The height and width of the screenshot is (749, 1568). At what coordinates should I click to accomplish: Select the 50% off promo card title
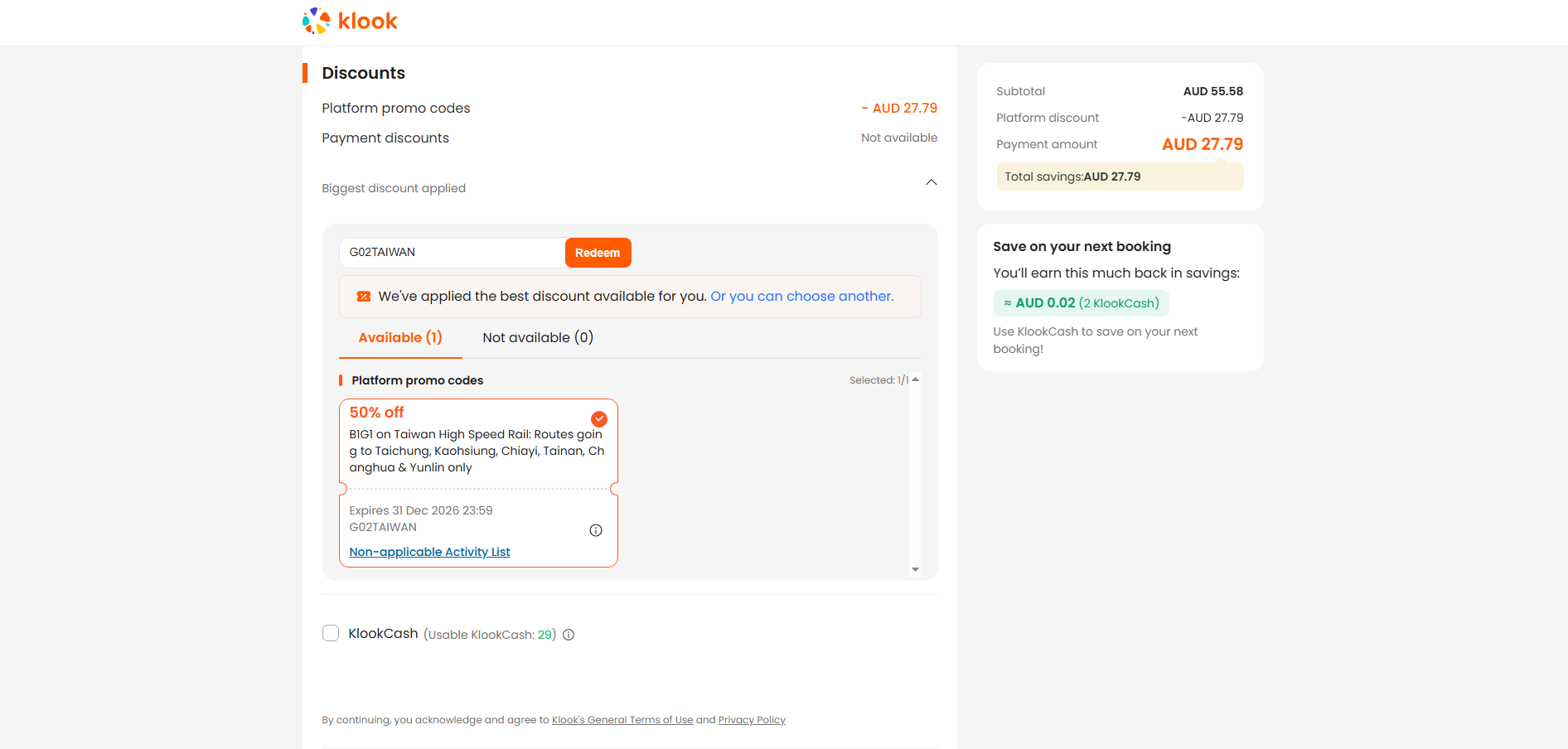click(x=377, y=413)
